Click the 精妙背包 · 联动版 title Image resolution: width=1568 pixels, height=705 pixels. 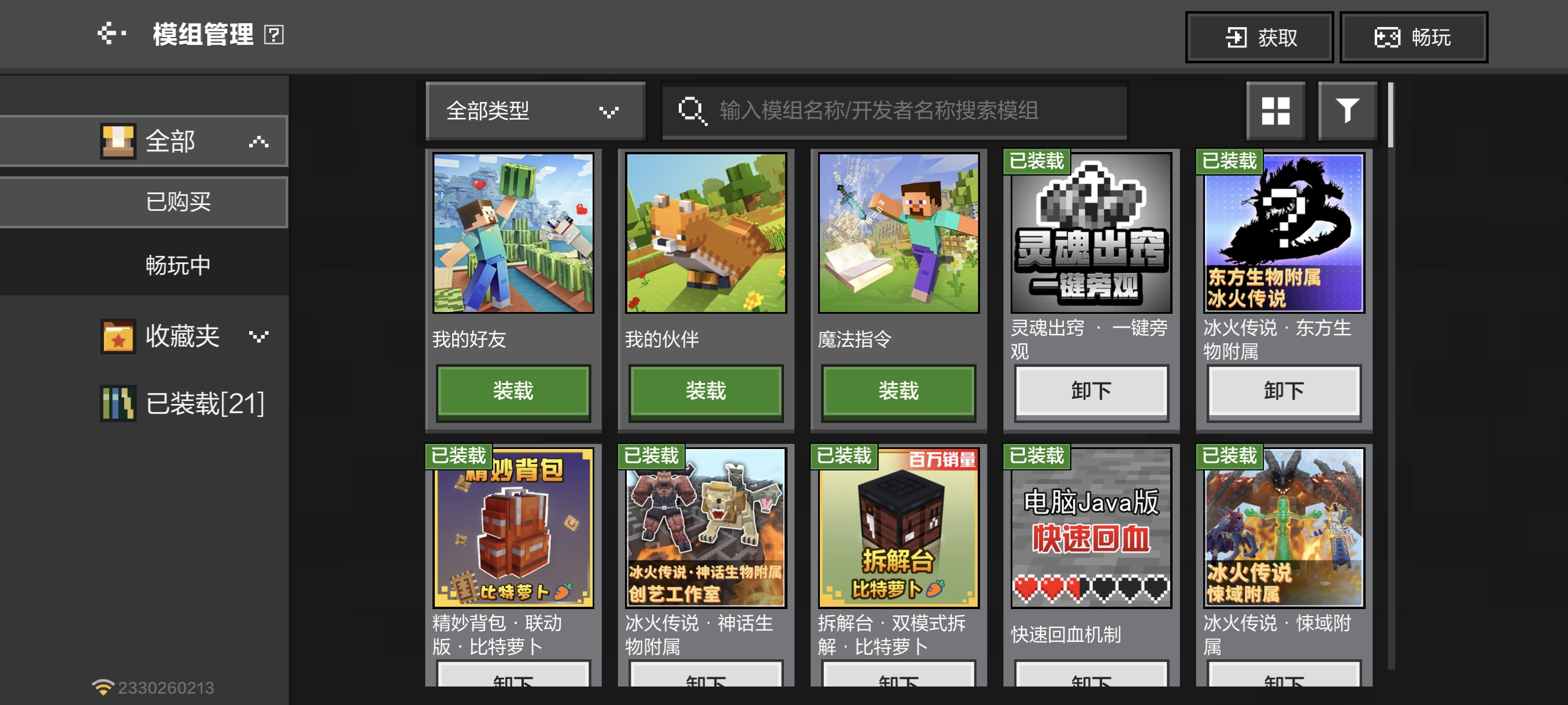497,634
